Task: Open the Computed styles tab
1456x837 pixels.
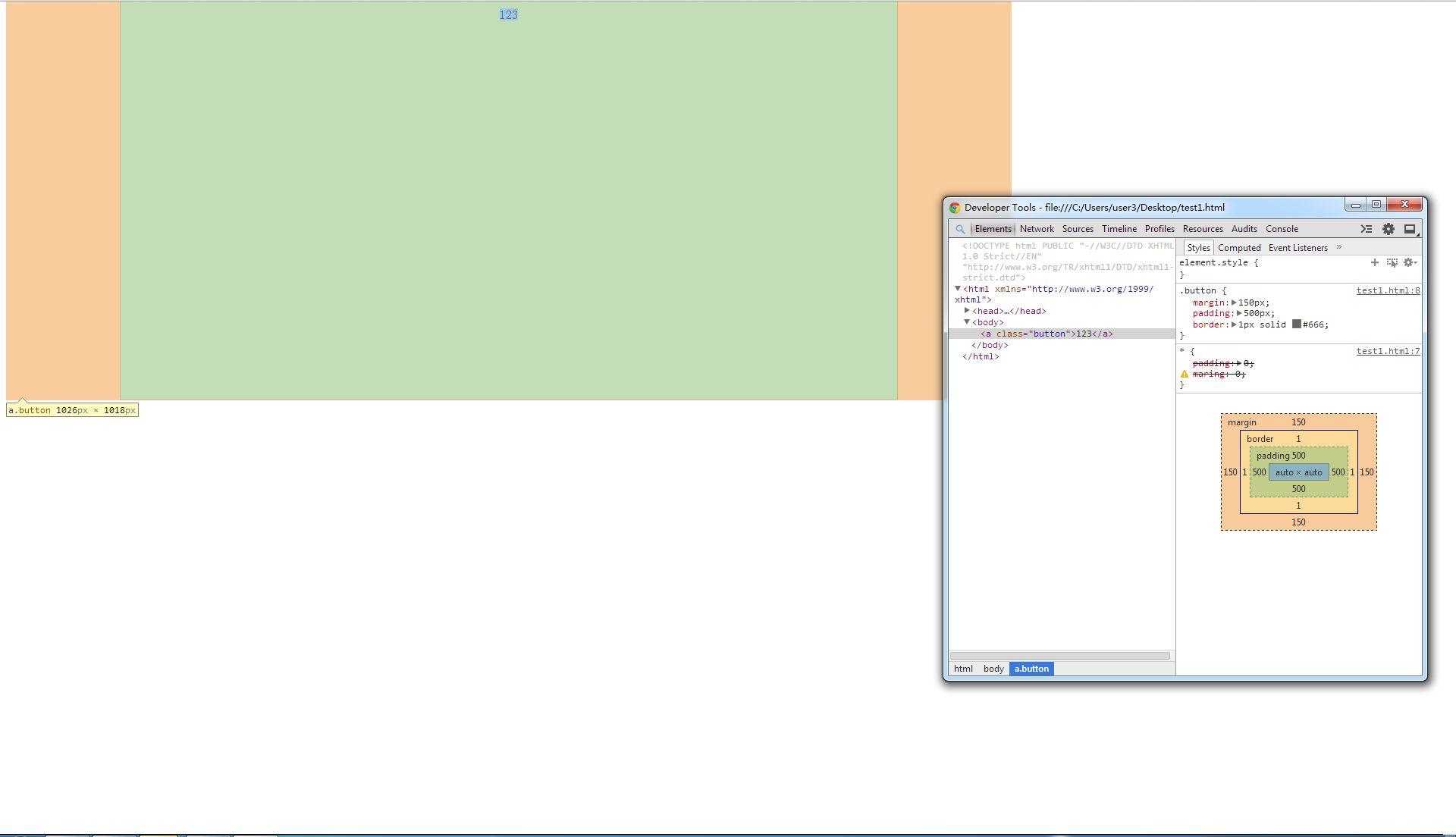Action: point(1239,248)
